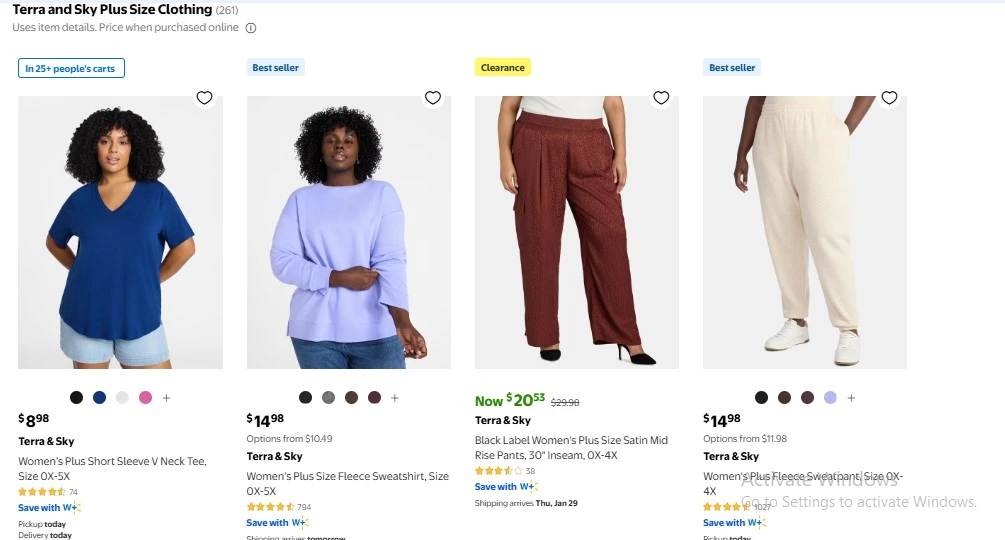Select the pink swatch for V Neck Tee
The image size is (1005, 540).
point(145,398)
